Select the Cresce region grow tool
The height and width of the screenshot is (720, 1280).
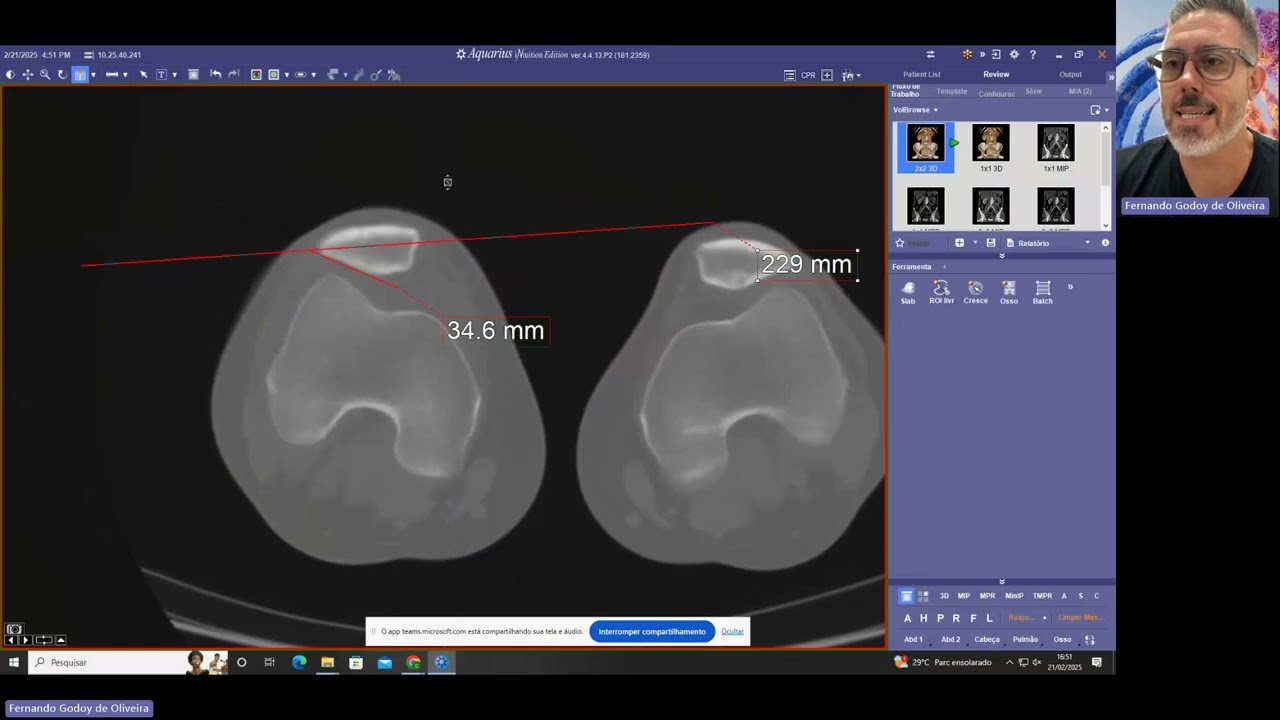tap(976, 293)
